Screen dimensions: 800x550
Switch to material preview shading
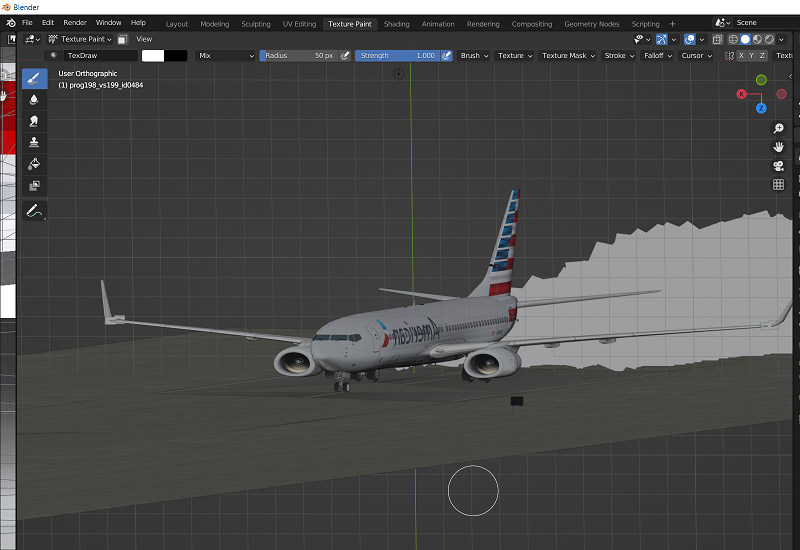click(757, 39)
